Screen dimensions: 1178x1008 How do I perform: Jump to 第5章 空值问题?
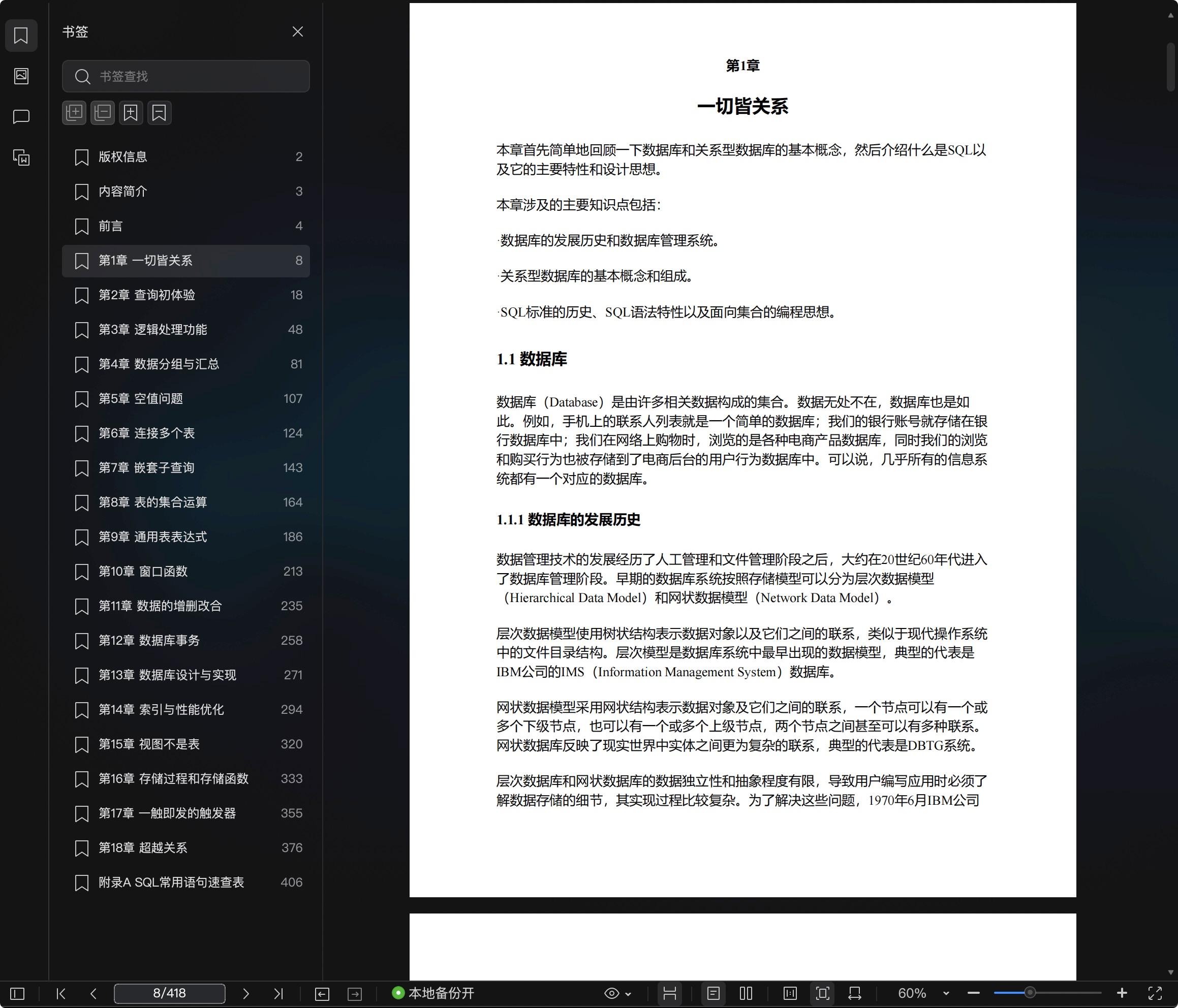point(186,399)
